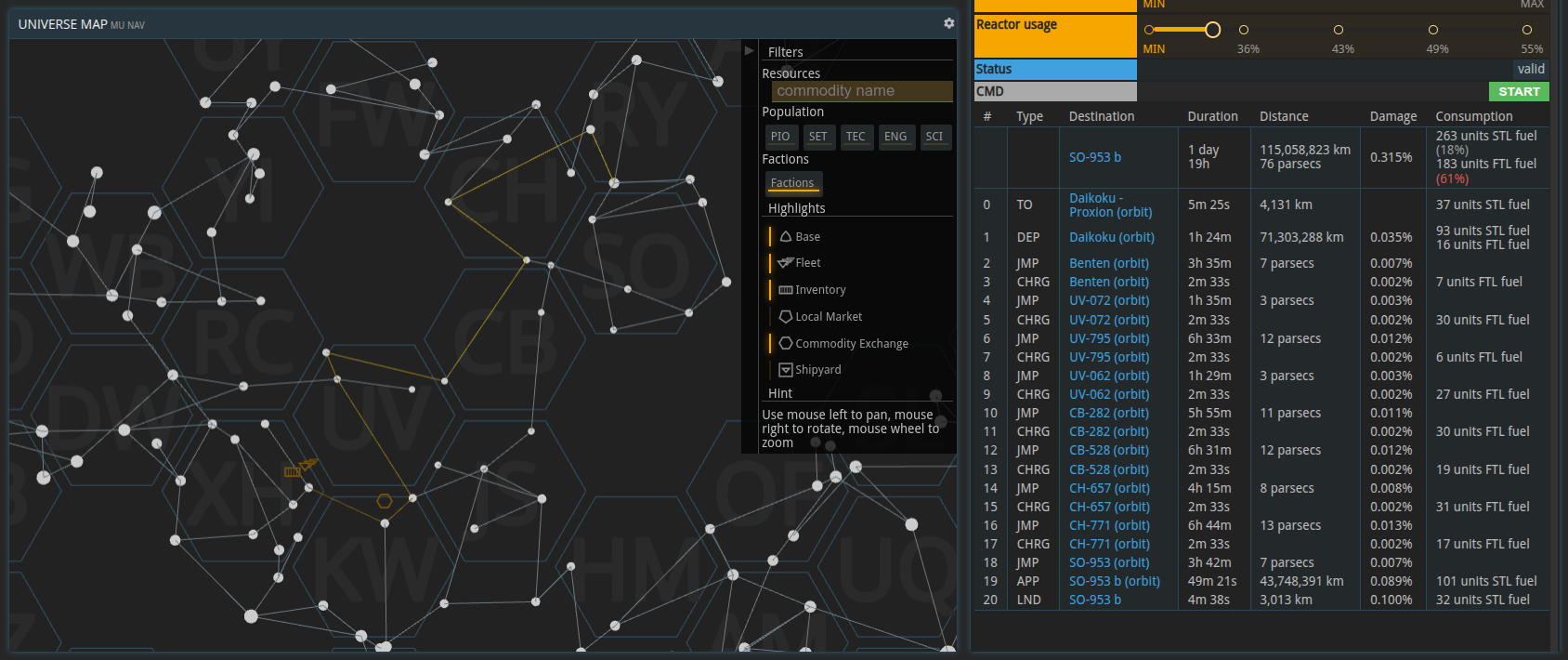Screen dimensions: 1568x660
Task: Toggle Local Market highlight
Action: pyautogui.click(x=819, y=317)
